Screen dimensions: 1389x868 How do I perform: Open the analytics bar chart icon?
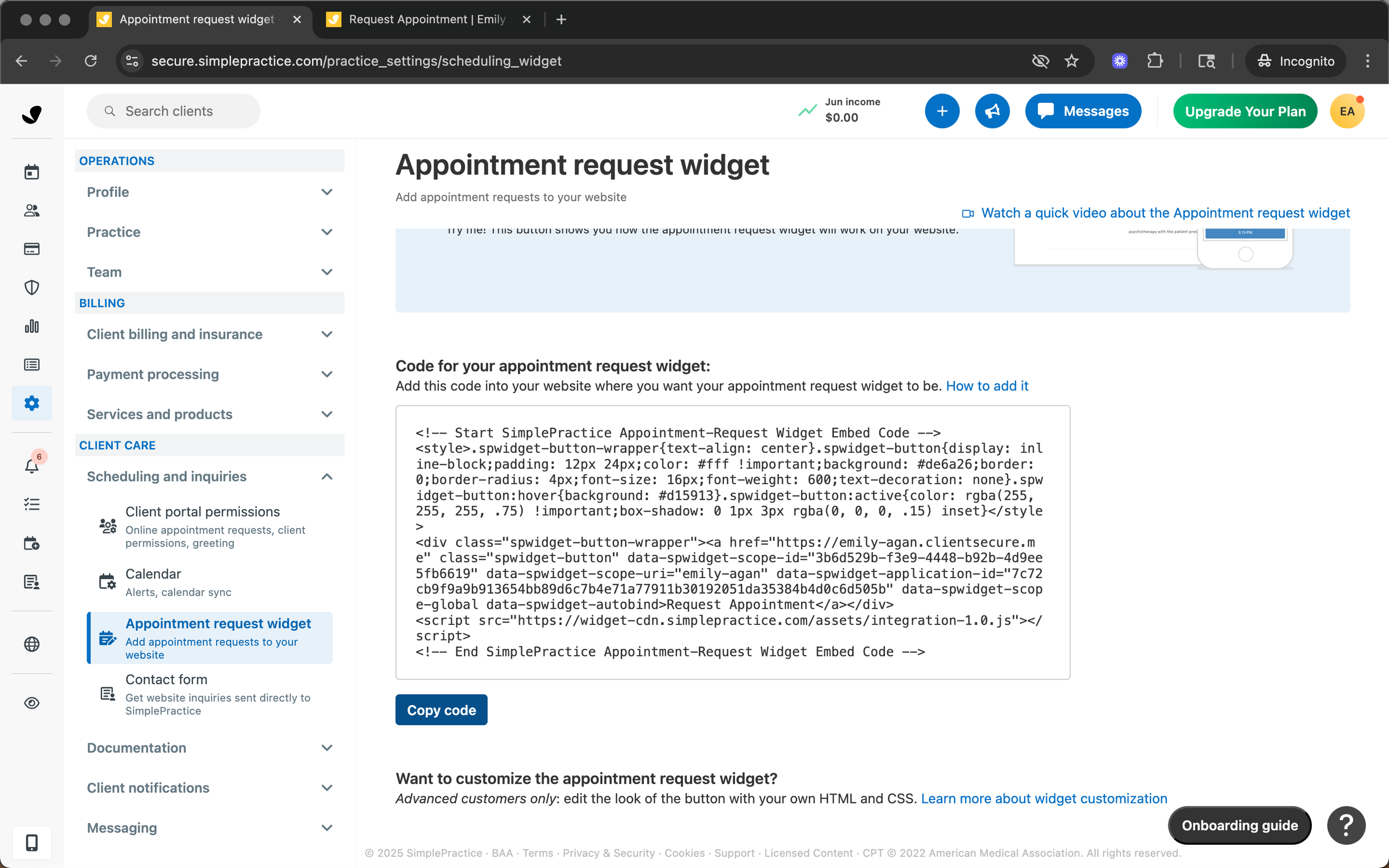[x=32, y=326]
